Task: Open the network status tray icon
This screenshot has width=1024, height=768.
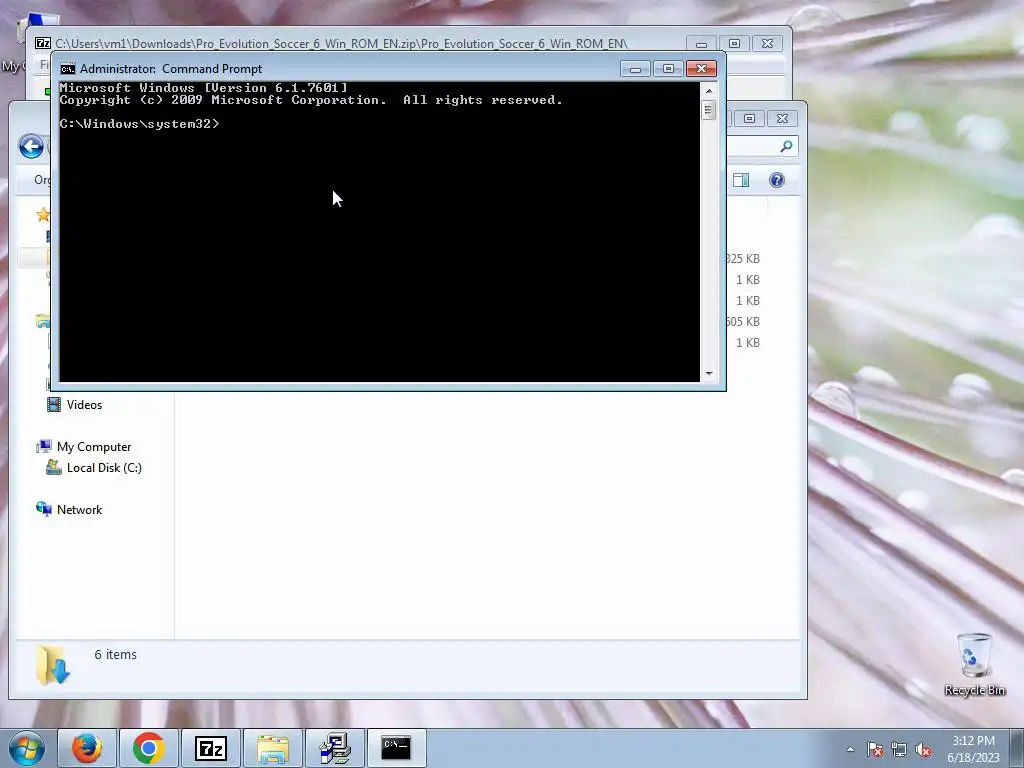Action: point(899,750)
